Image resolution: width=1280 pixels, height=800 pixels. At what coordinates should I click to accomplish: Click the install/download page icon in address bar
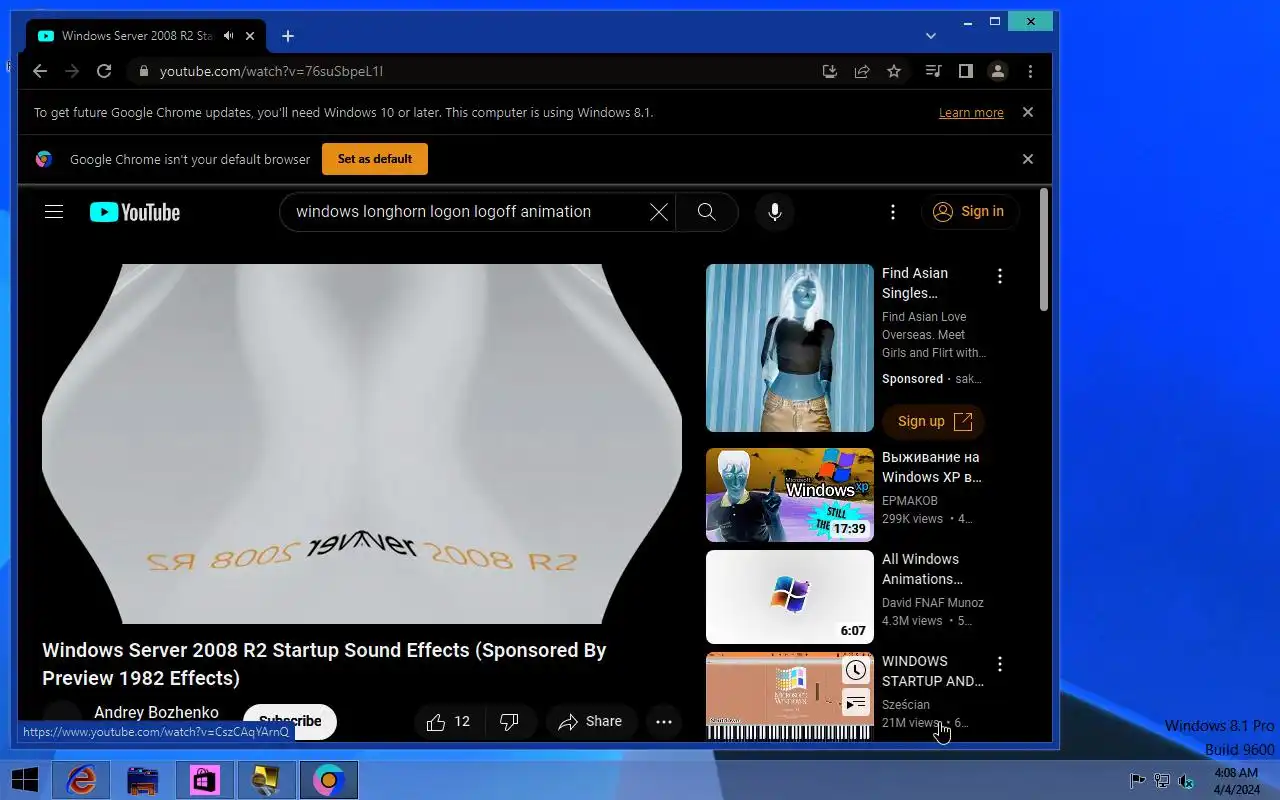click(829, 71)
